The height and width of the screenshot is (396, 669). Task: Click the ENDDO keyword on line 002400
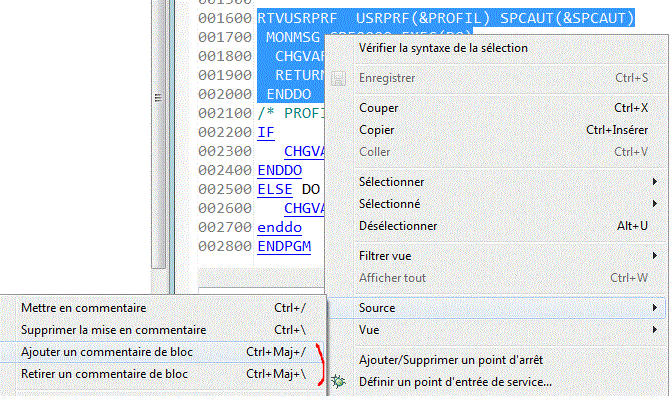[279, 170]
